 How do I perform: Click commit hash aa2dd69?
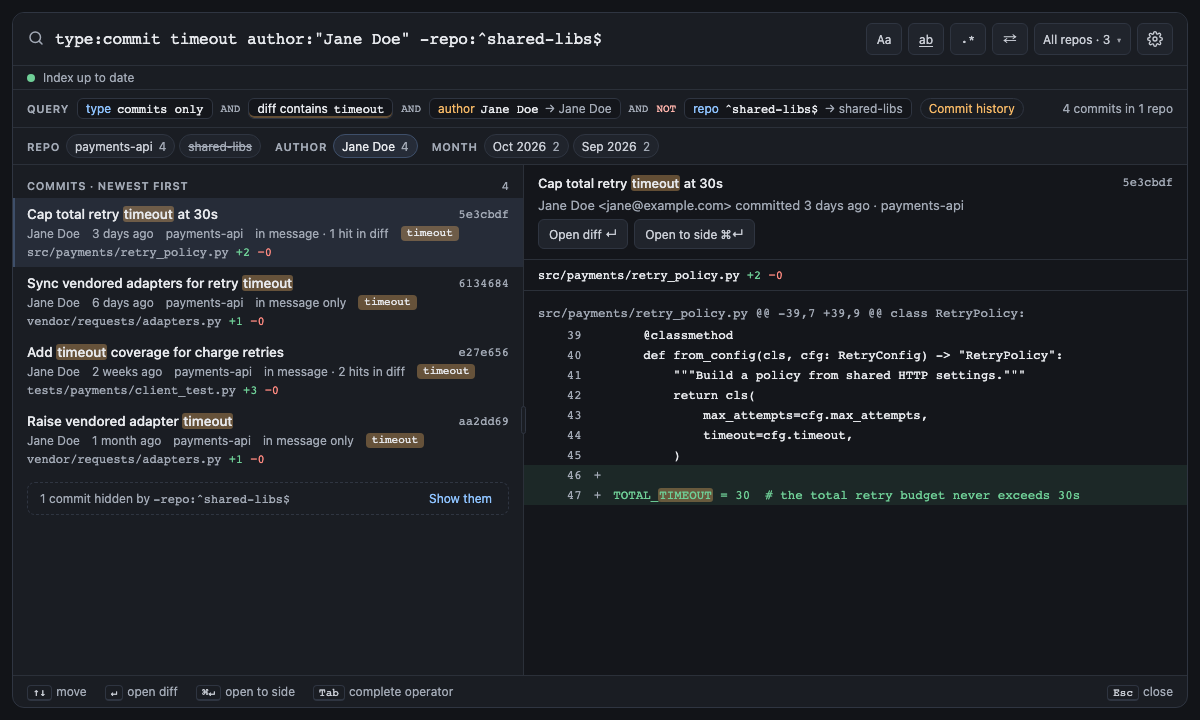[x=483, y=422]
